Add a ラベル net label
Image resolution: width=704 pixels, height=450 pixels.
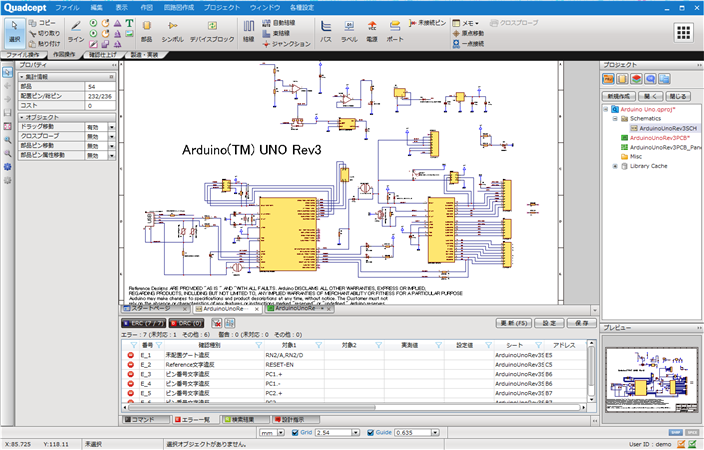pos(349,31)
